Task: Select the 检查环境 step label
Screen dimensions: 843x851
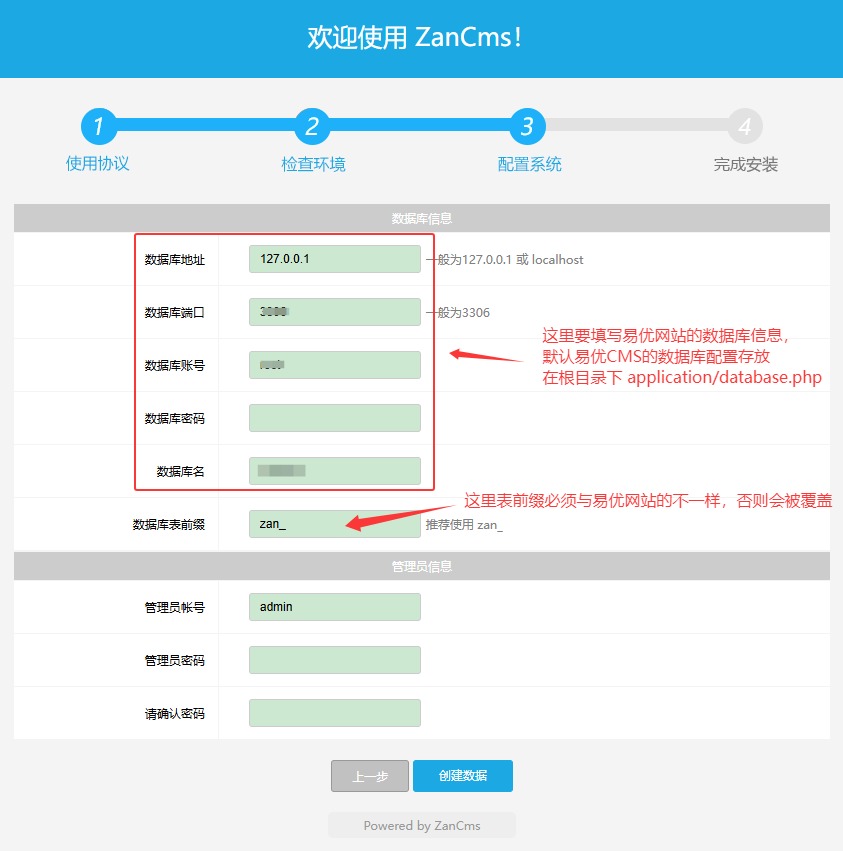Action: 313,164
